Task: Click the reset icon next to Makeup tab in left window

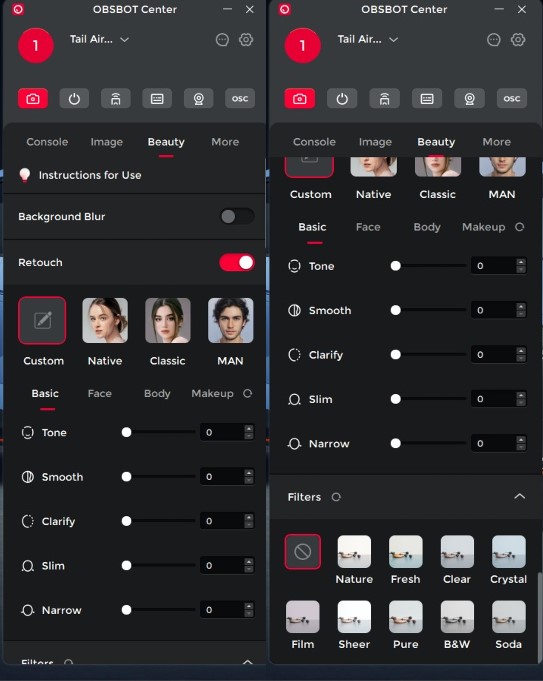Action: click(x=248, y=393)
